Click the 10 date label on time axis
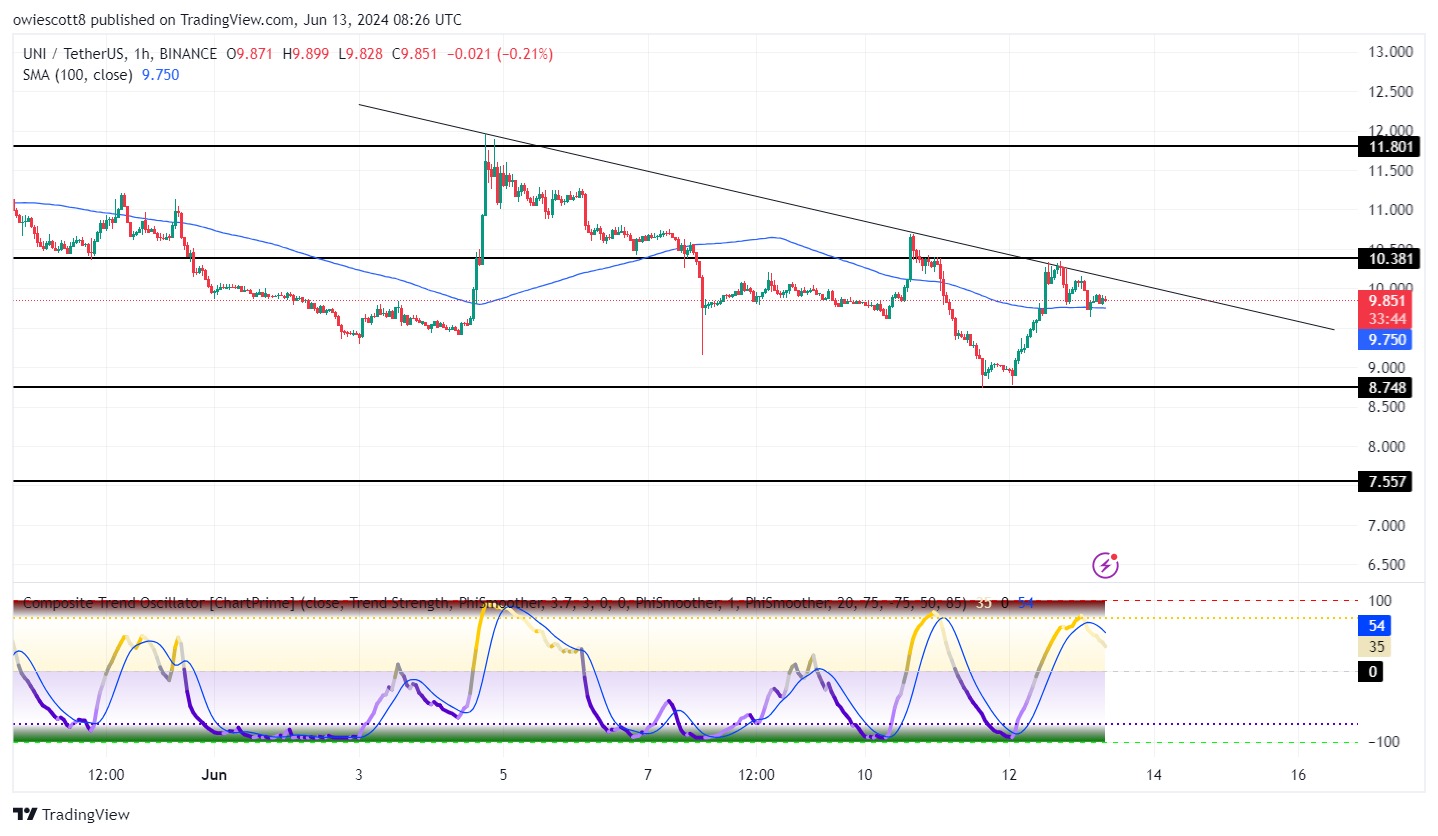 (x=865, y=775)
